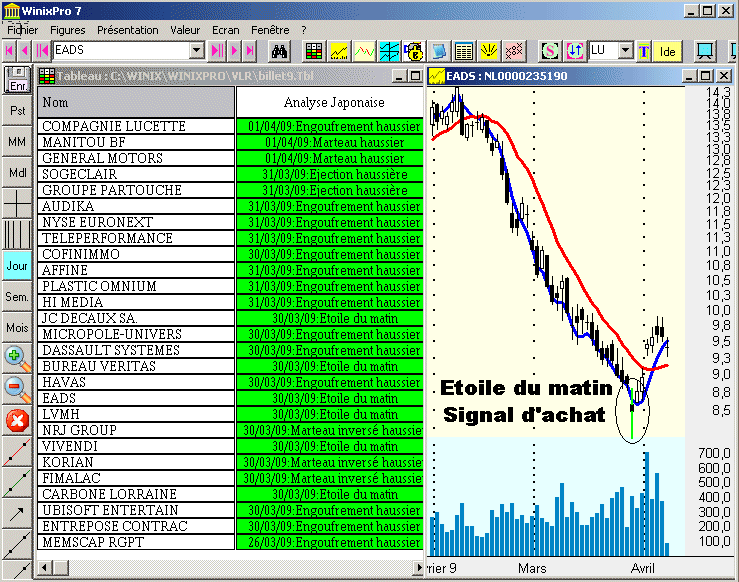Open the LU dropdown list

(x=625, y=50)
